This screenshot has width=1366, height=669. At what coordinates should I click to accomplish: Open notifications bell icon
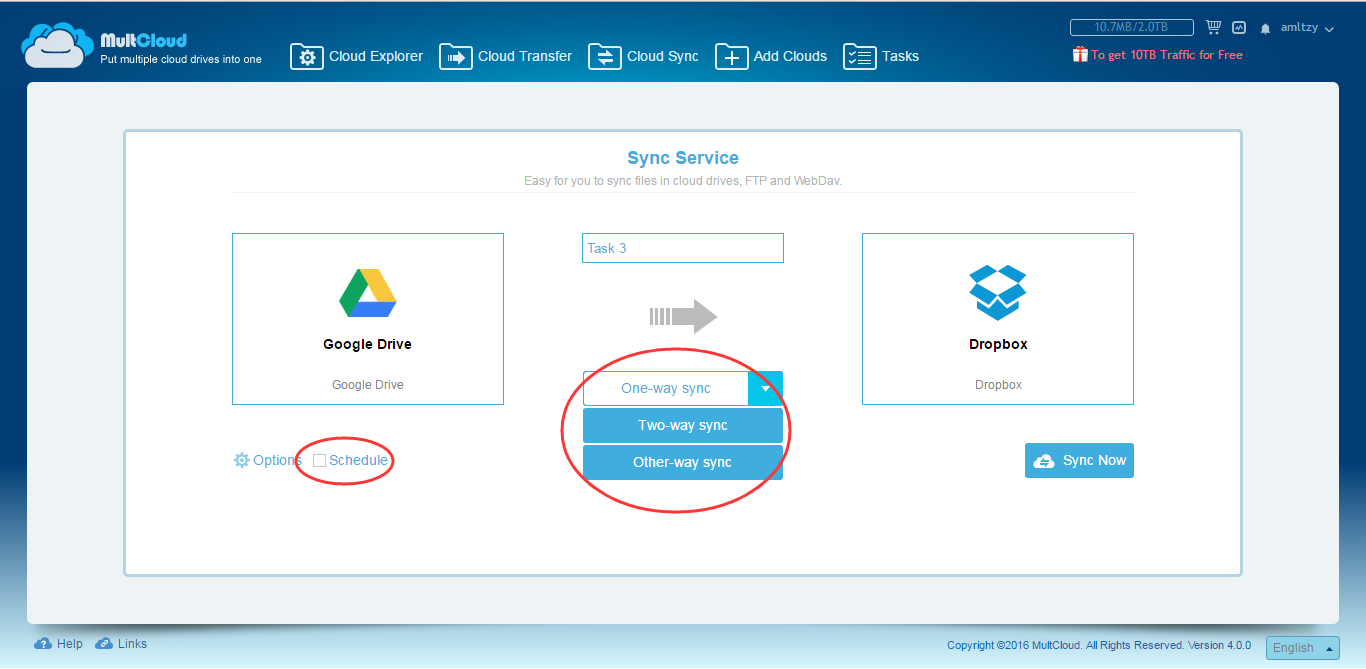(x=1265, y=29)
